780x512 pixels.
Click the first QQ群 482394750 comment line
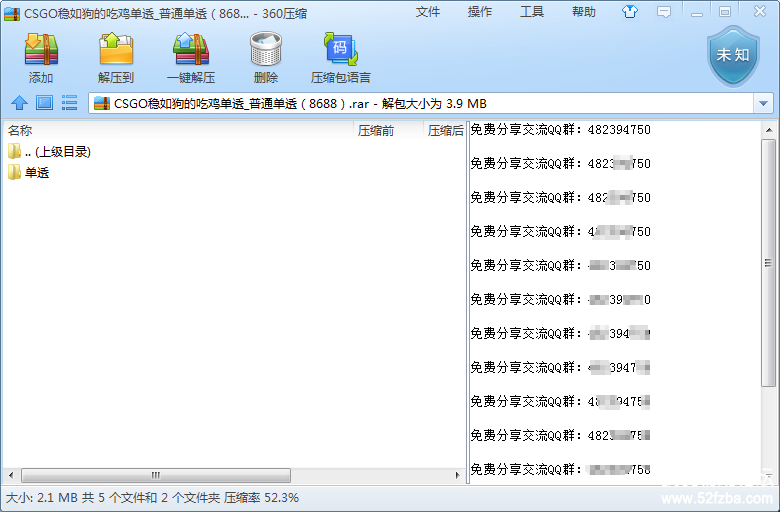pyautogui.click(x=561, y=130)
